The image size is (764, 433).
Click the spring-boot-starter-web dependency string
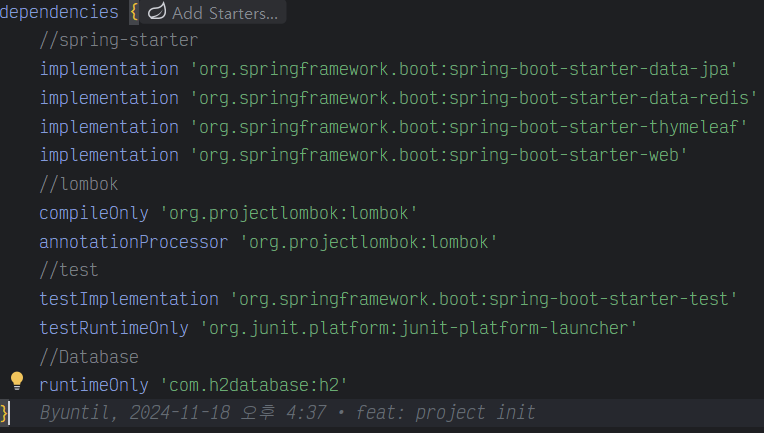[439, 155]
